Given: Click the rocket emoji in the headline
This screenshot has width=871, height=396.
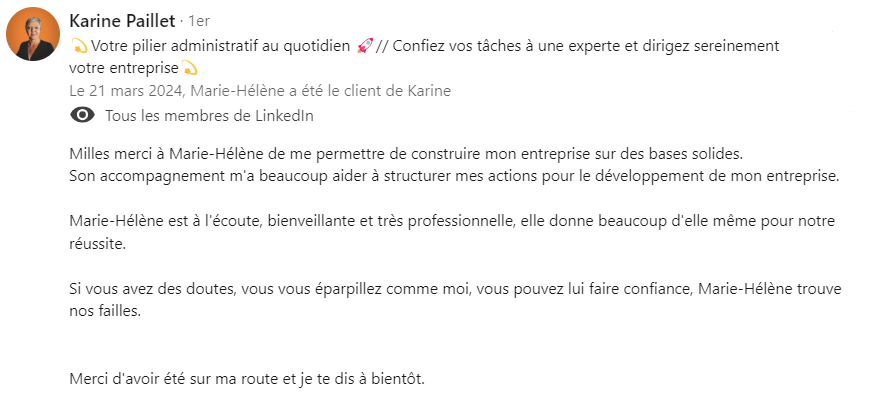Looking at the screenshot, I should [x=364, y=46].
